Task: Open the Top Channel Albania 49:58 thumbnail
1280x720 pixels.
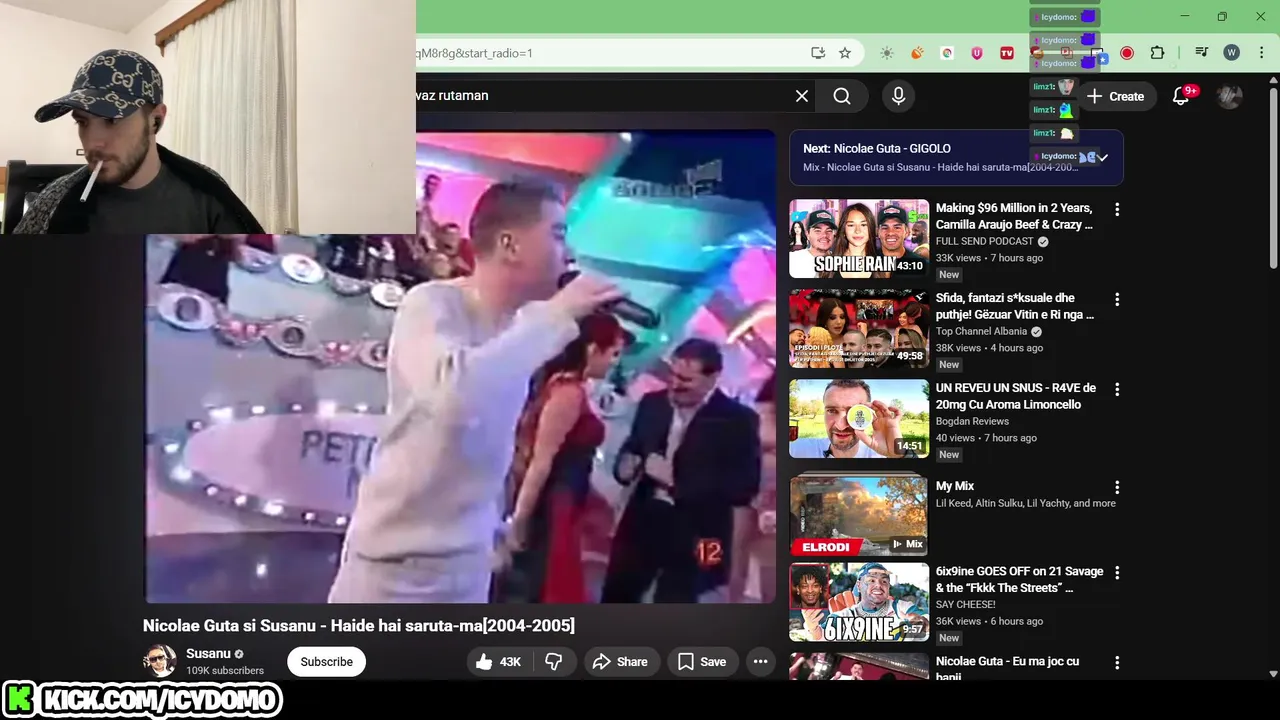Action: pyautogui.click(x=859, y=328)
